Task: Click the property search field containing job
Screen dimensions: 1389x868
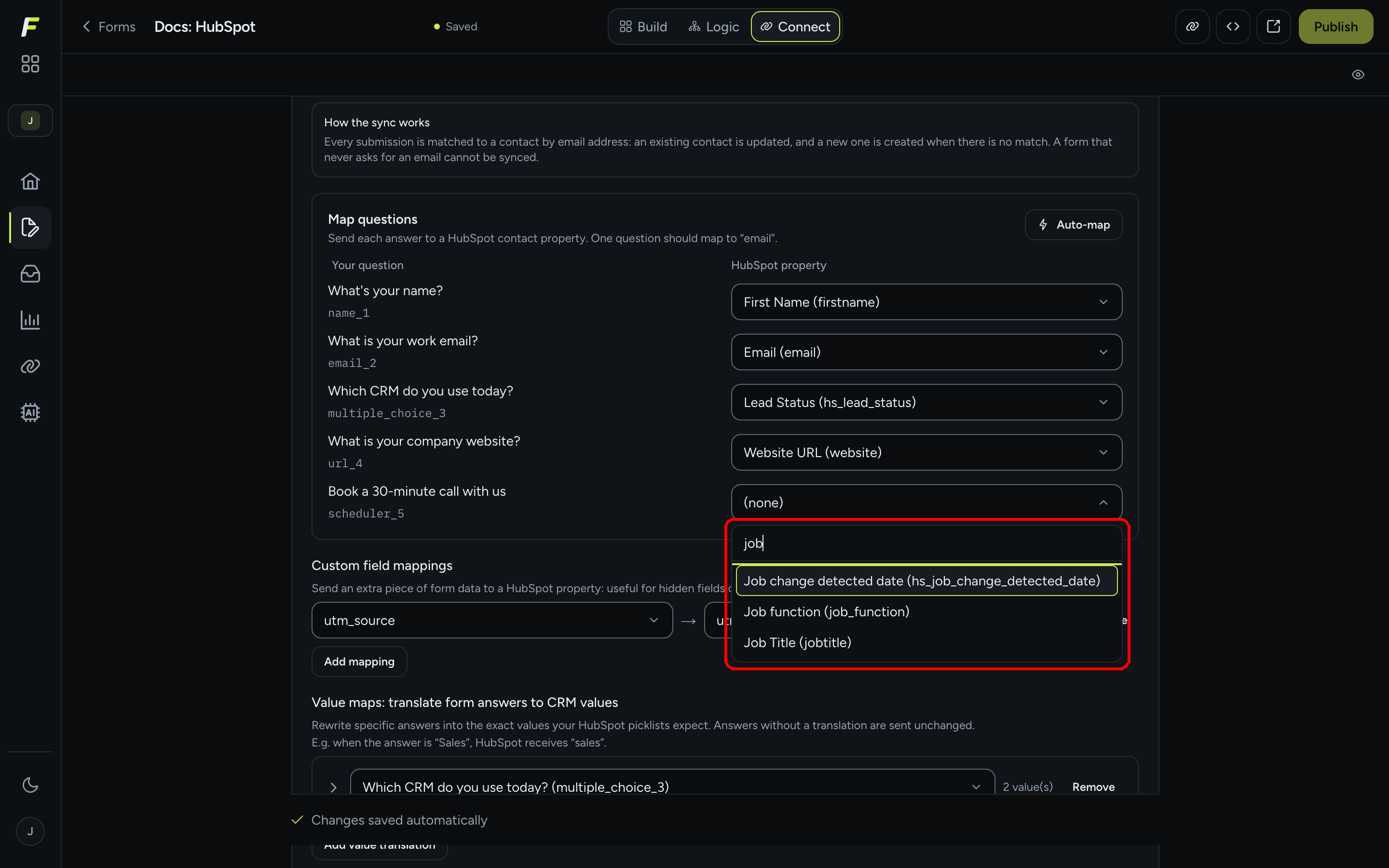Action: (x=926, y=543)
